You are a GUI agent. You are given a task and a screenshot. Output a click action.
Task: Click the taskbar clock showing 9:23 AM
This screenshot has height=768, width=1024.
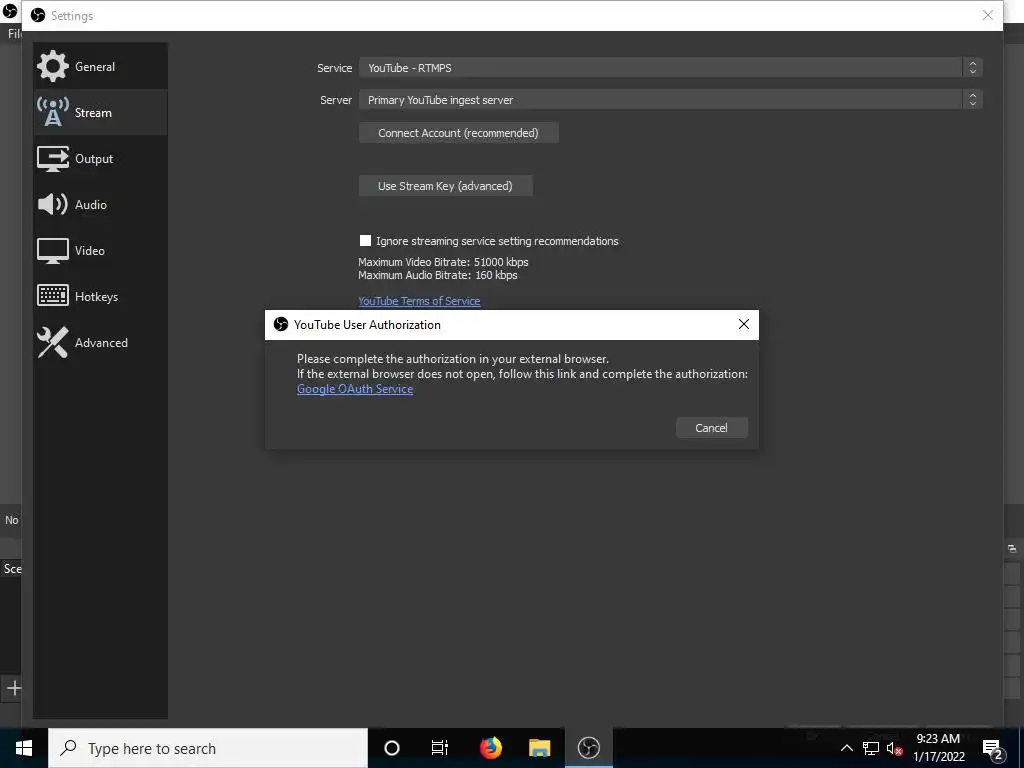coord(938,748)
